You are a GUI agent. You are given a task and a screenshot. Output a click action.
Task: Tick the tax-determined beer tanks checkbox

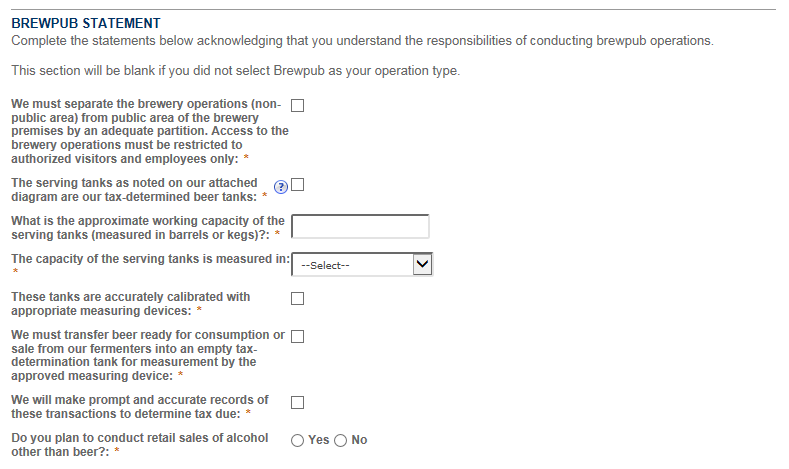coord(297,184)
